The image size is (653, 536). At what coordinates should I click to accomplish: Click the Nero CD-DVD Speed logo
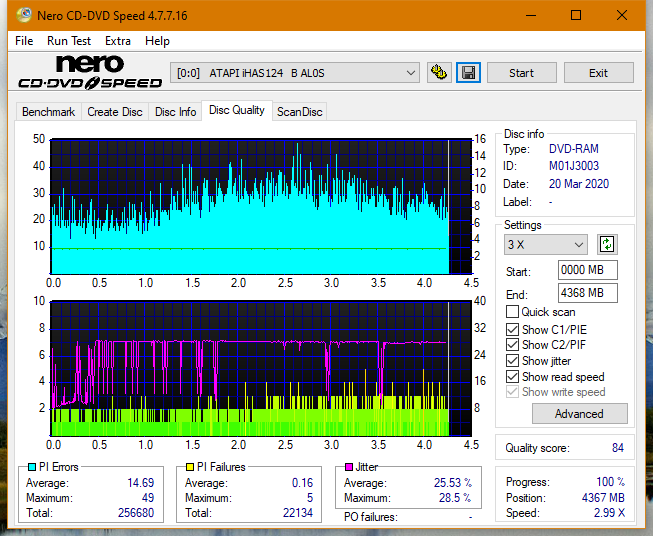pos(90,72)
